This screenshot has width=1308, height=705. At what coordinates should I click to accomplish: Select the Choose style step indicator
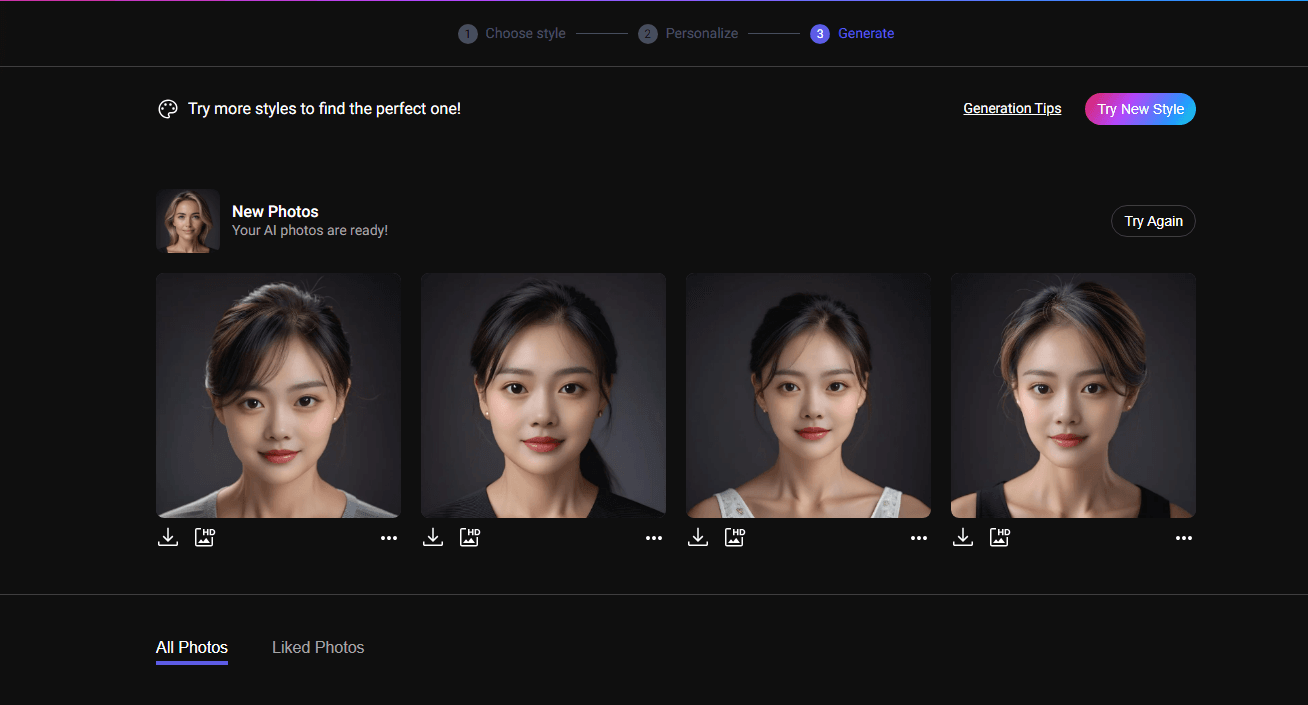pos(511,33)
